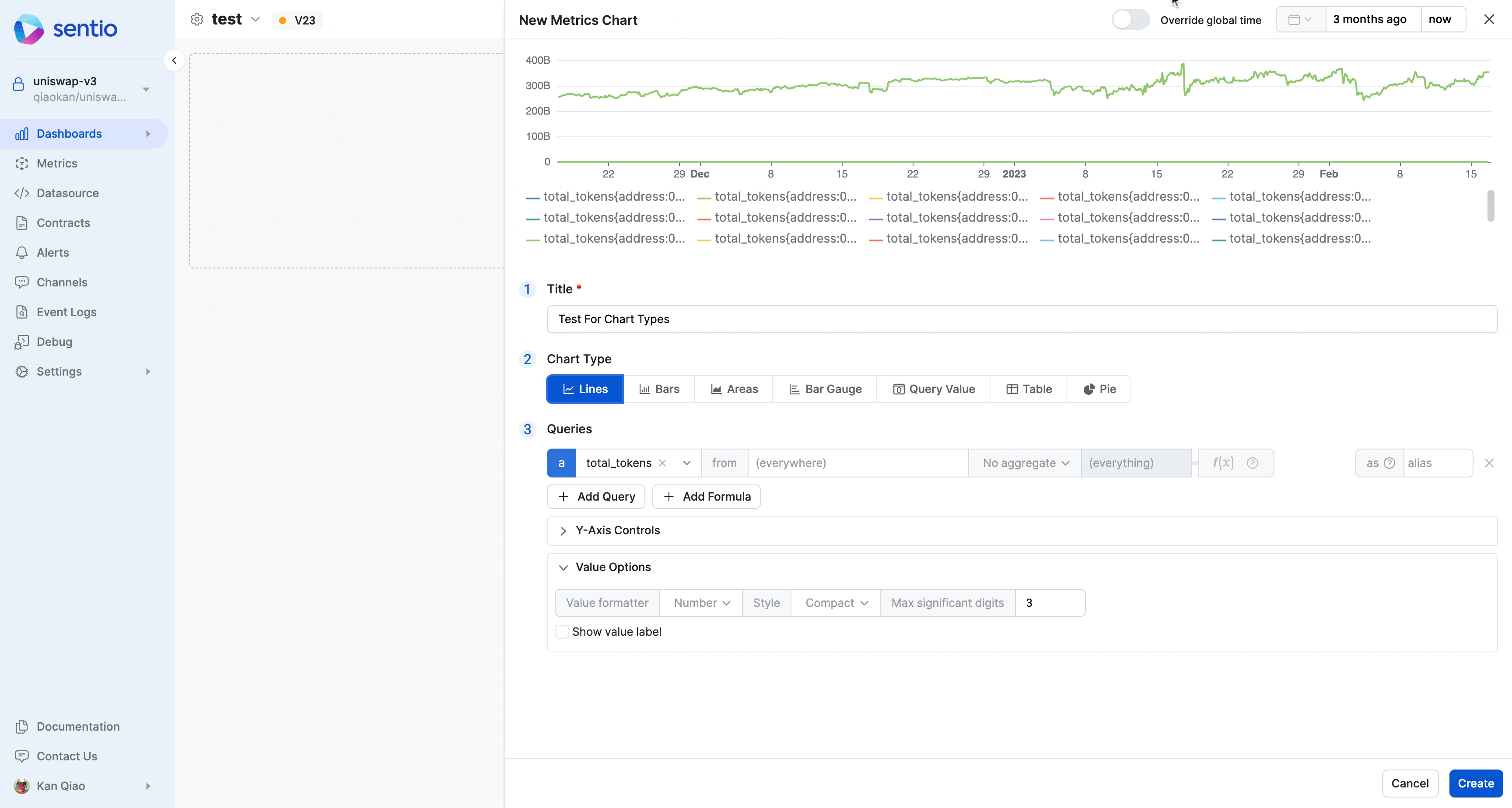Expand the Y-Axis Controls section
1512x808 pixels.
pyautogui.click(x=617, y=530)
